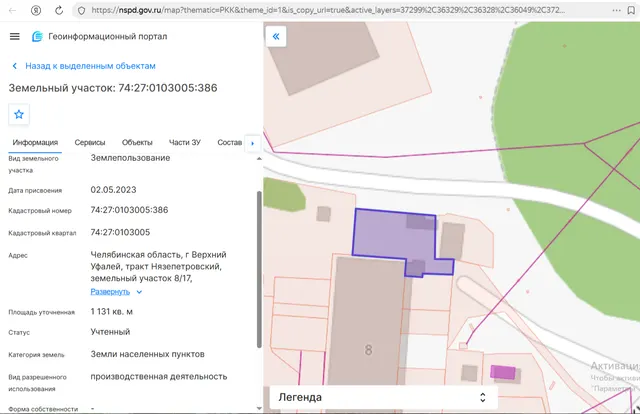Image resolution: width=640 pixels, height=414 pixels.
Task: Click the Категория земель label
Action: pos(36,355)
